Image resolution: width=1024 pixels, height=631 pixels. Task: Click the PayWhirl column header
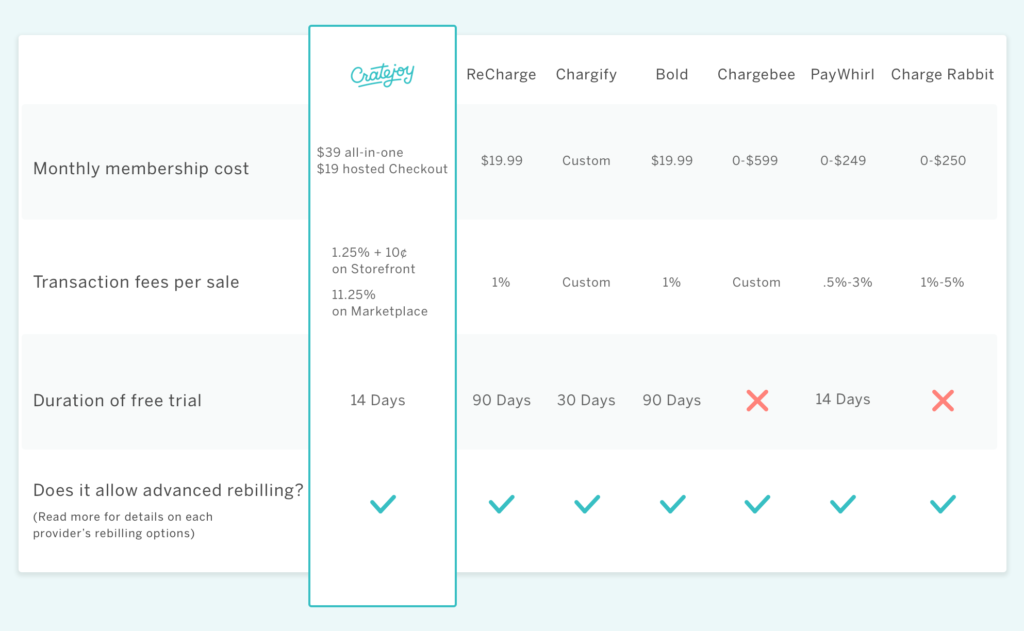point(842,75)
